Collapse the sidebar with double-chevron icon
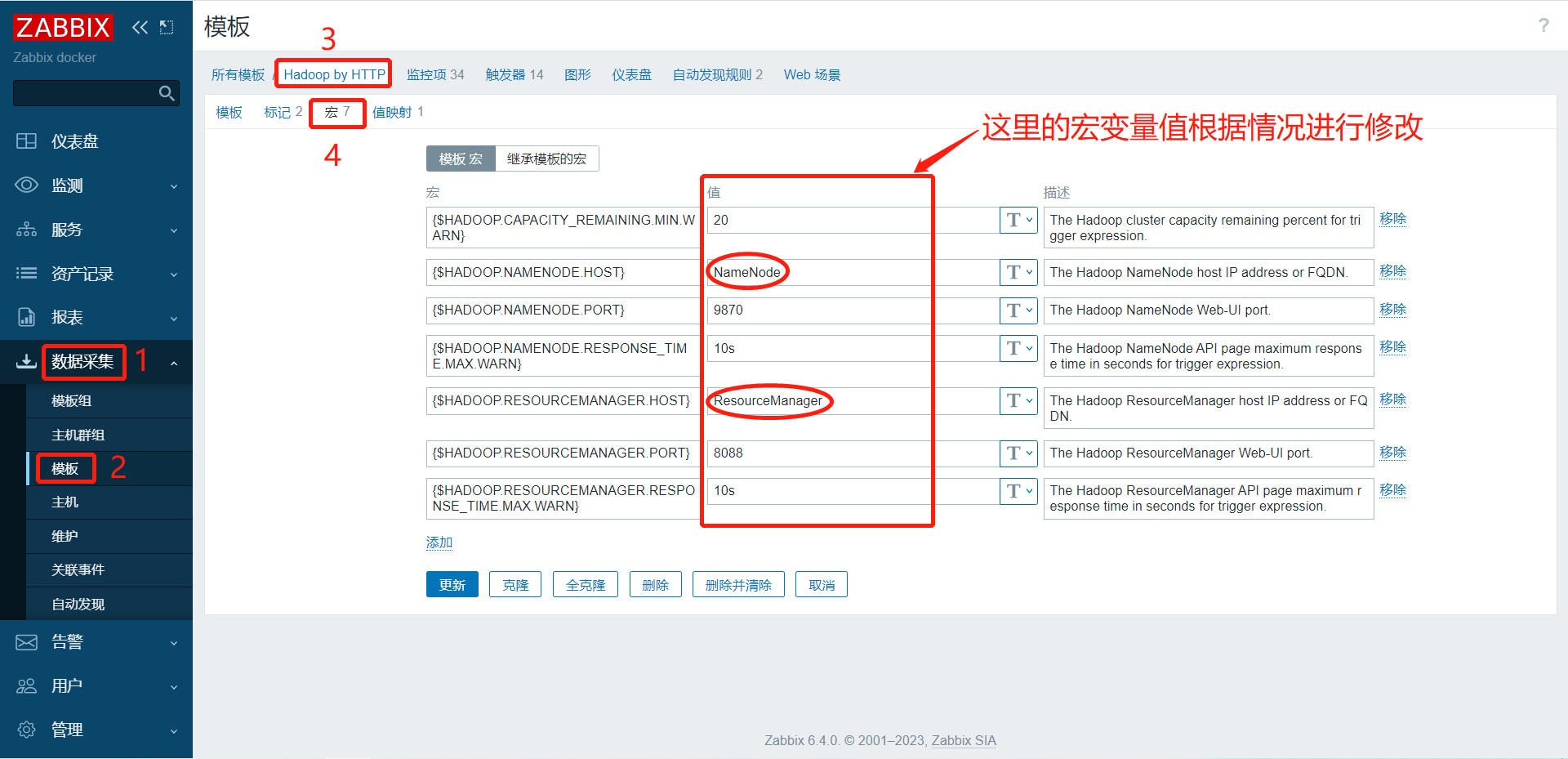The image size is (1568, 759). coord(140,27)
